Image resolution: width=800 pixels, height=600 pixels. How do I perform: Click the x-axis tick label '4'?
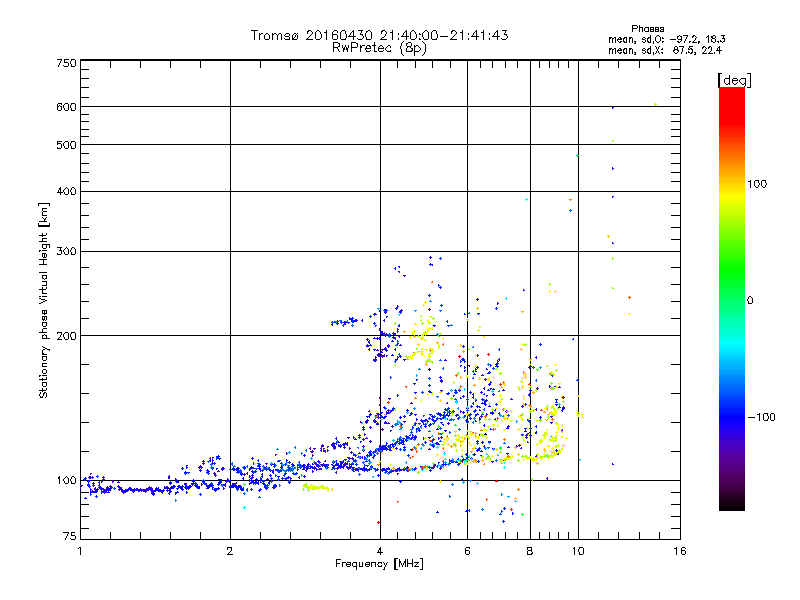(x=380, y=551)
